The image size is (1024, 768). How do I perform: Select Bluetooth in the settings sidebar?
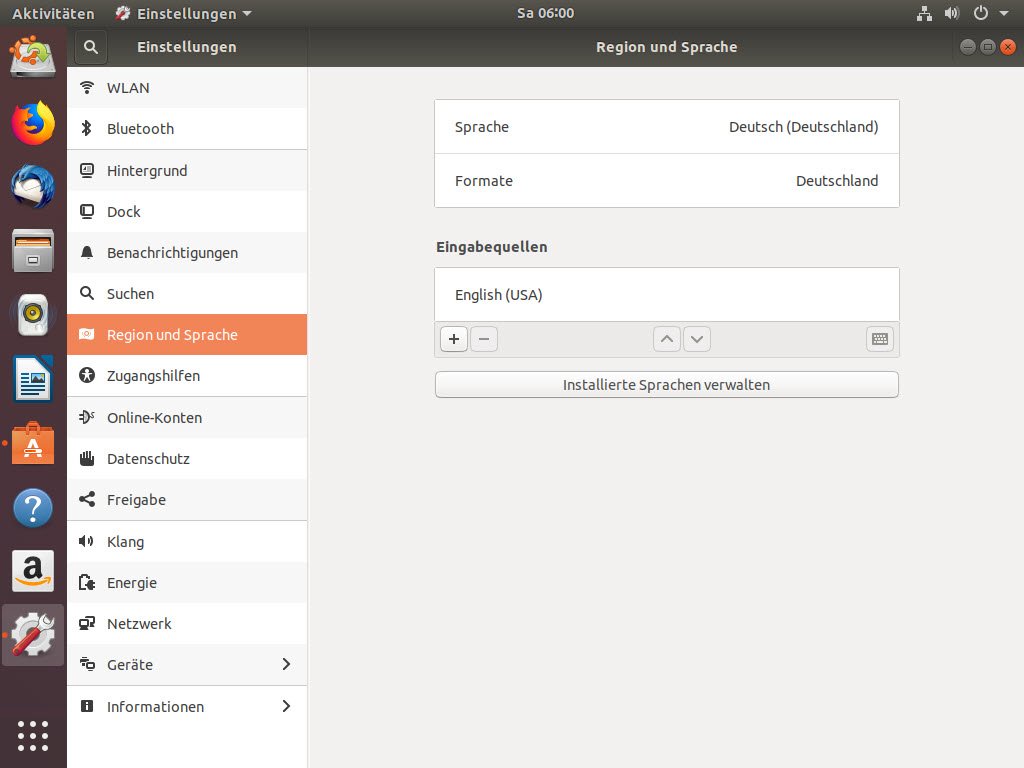[x=187, y=129]
